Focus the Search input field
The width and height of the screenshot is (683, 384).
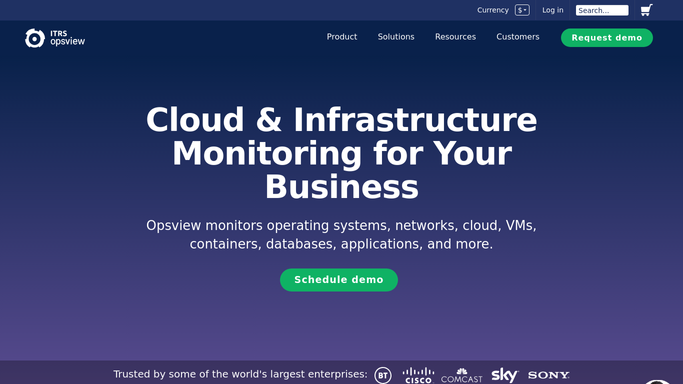pos(602,10)
